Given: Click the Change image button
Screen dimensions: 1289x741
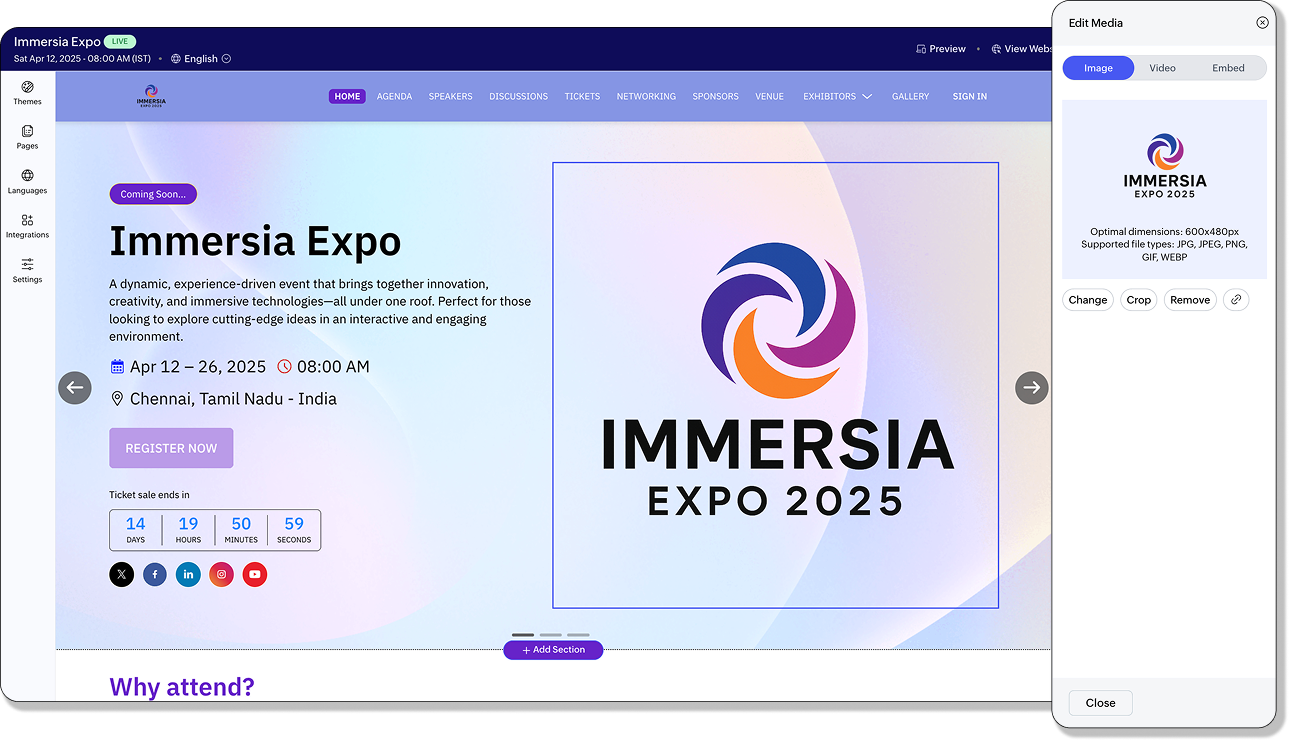Looking at the screenshot, I should [1087, 300].
